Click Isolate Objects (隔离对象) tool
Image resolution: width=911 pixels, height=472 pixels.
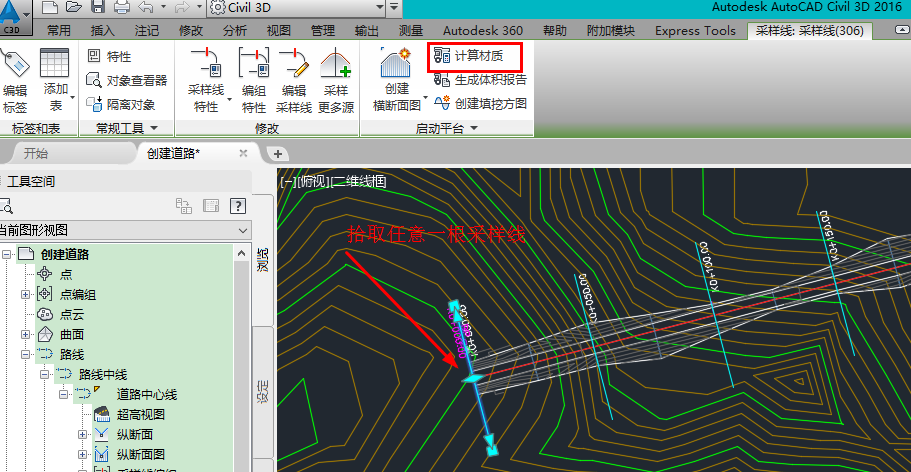(x=121, y=105)
